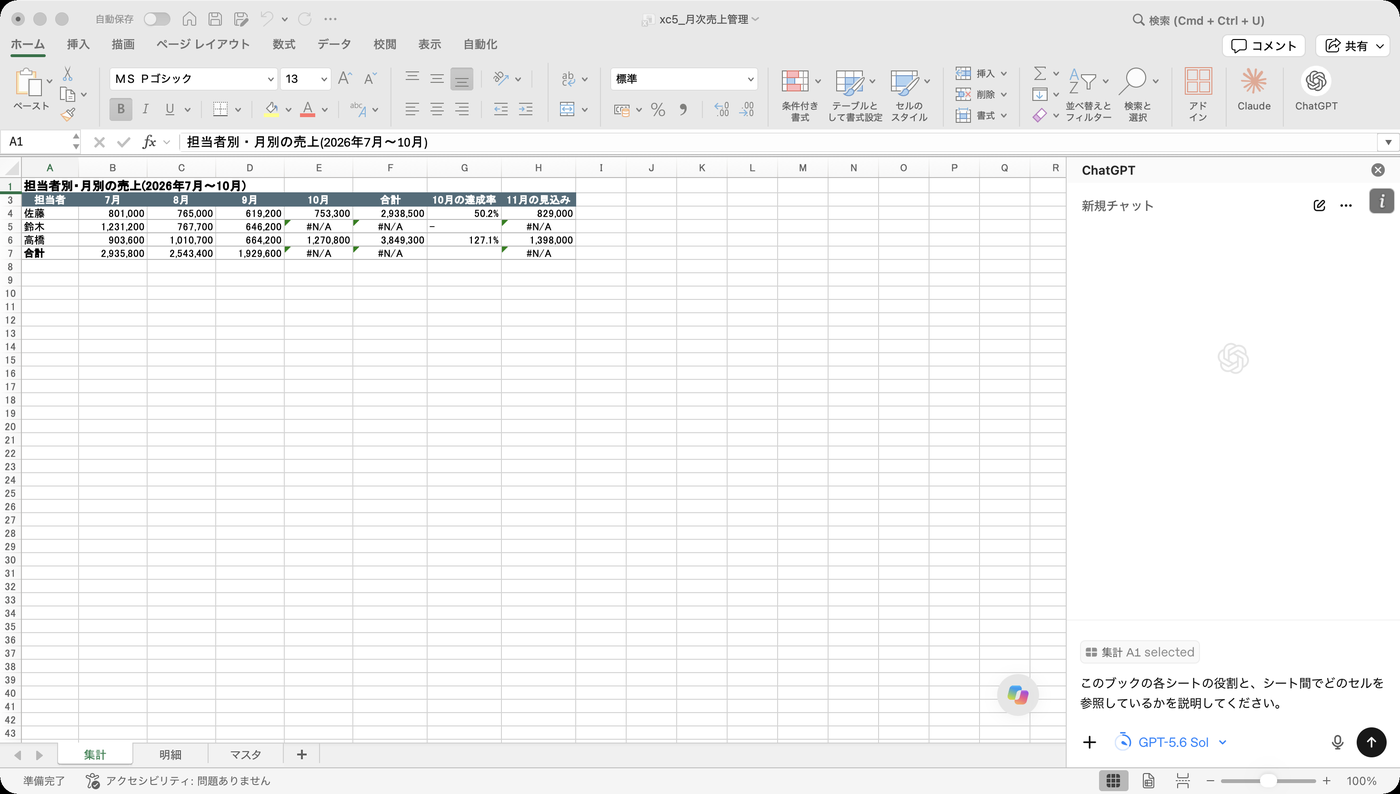Send the ChatGPT prompt

point(1371,742)
